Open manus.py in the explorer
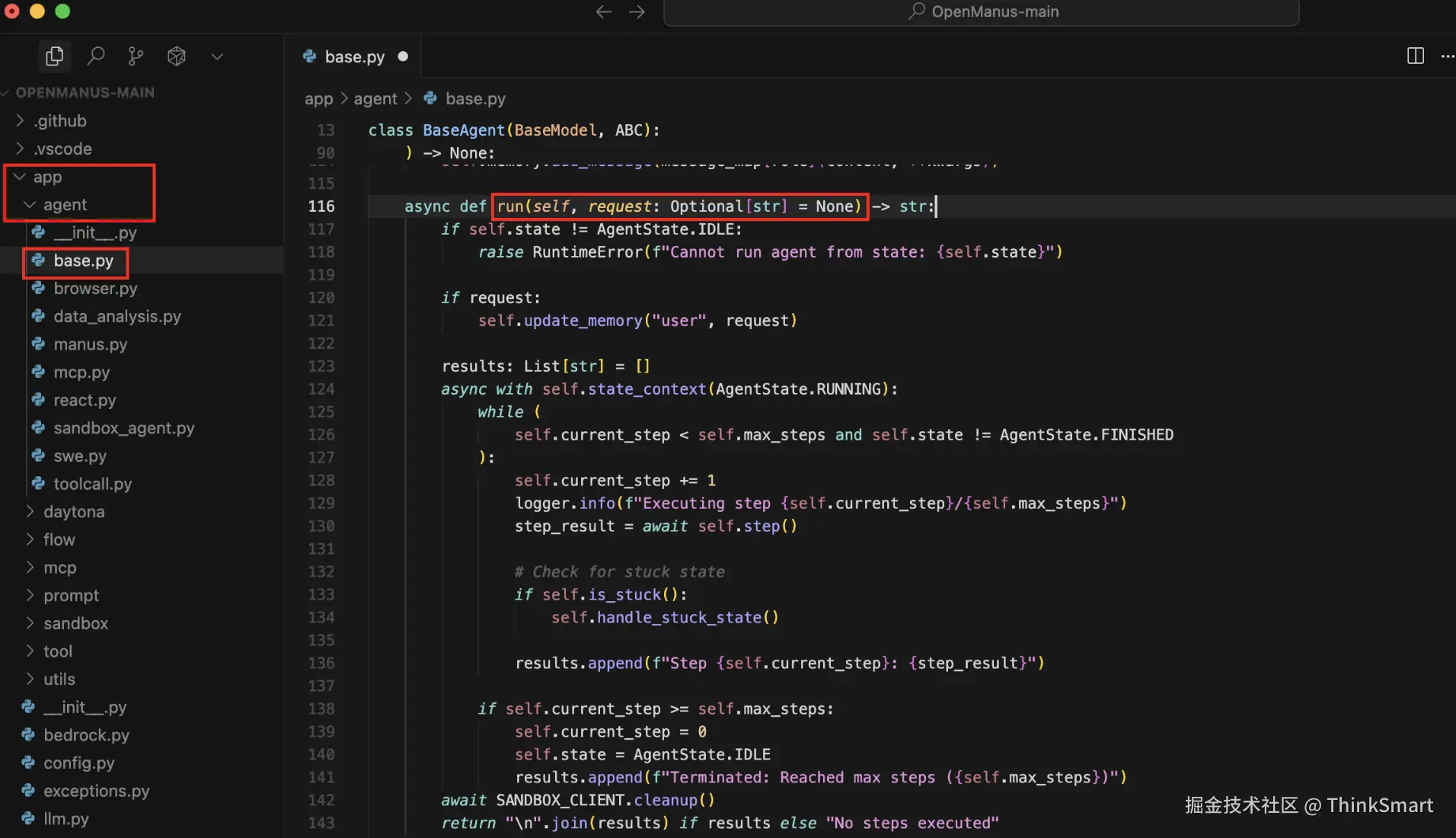1456x838 pixels. [x=90, y=345]
